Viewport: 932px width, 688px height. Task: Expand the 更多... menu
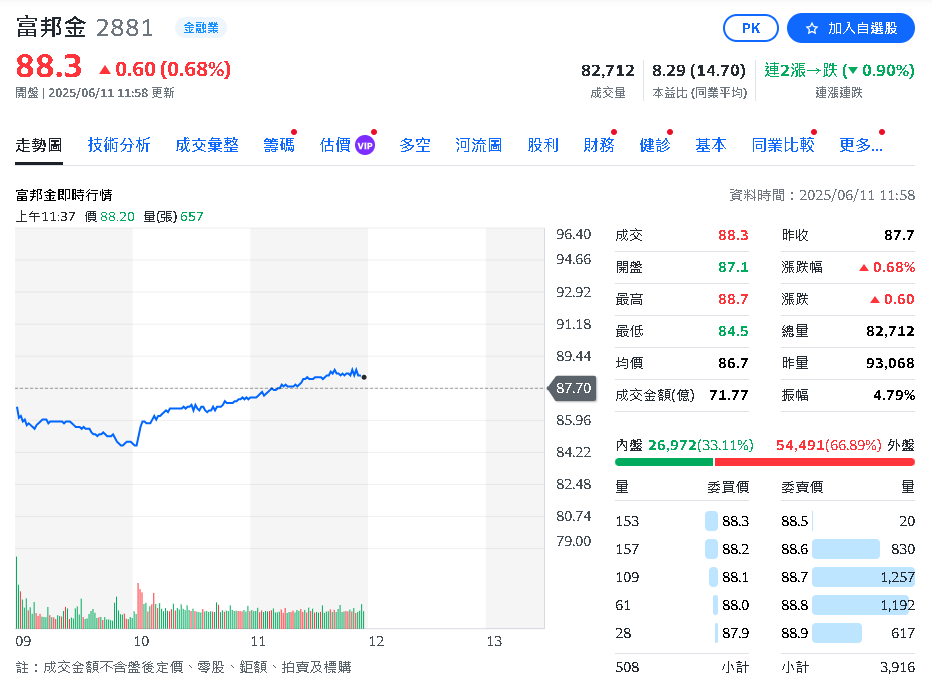pyautogui.click(x=861, y=145)
